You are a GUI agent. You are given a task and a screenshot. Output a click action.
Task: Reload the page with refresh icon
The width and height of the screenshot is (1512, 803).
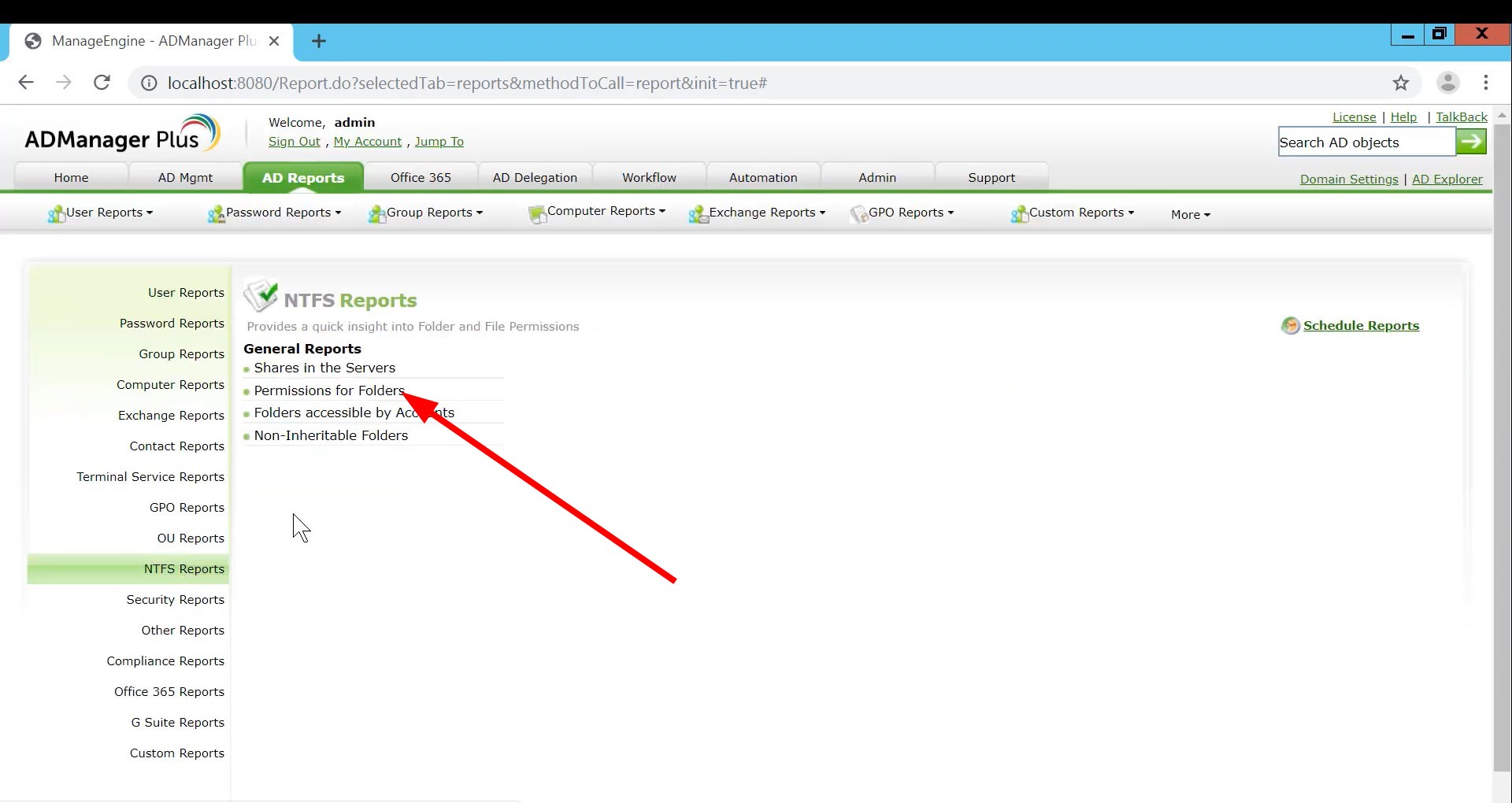tap(102, 83)
